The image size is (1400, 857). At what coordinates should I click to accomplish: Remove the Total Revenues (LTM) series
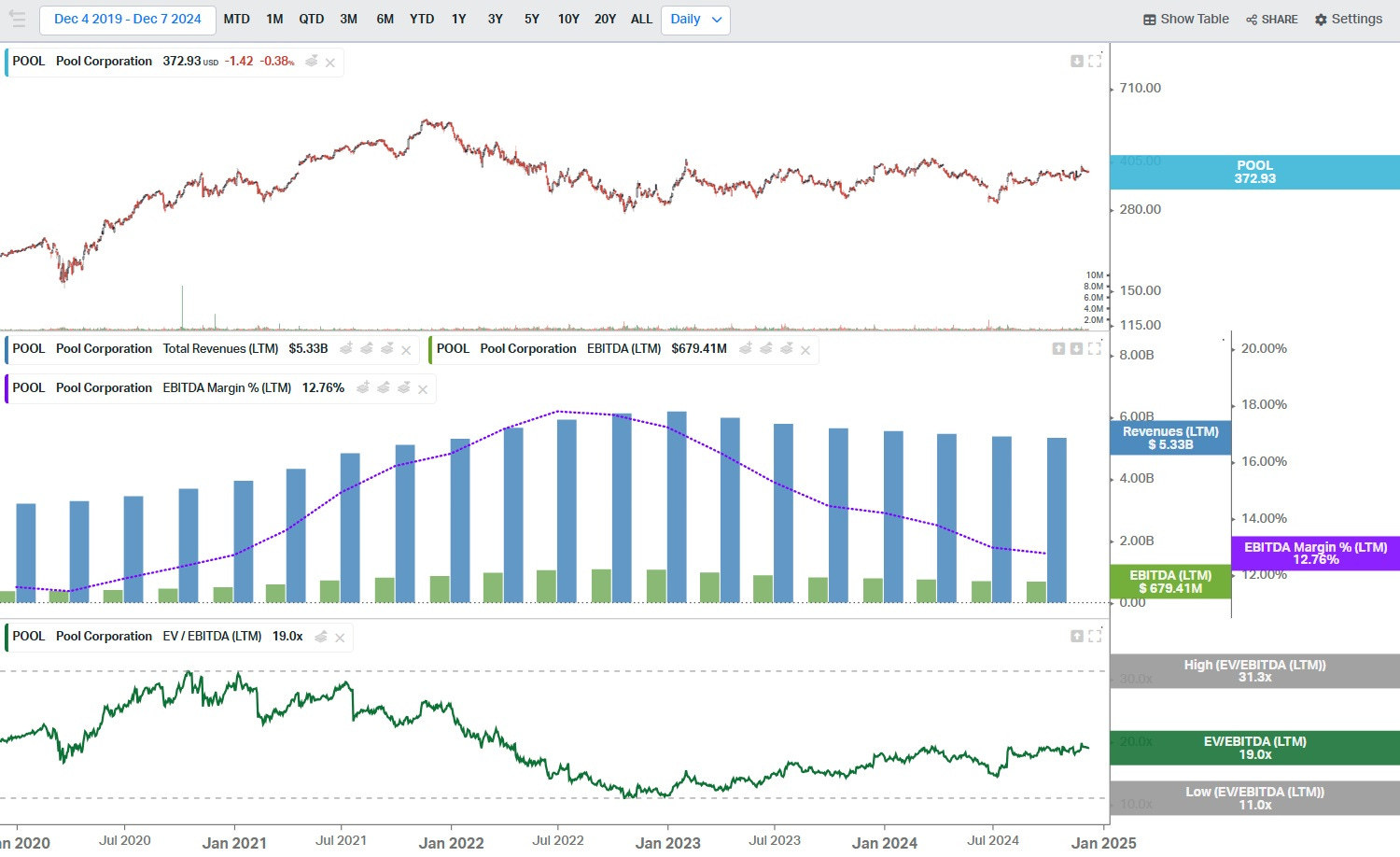tap(406, 350)
